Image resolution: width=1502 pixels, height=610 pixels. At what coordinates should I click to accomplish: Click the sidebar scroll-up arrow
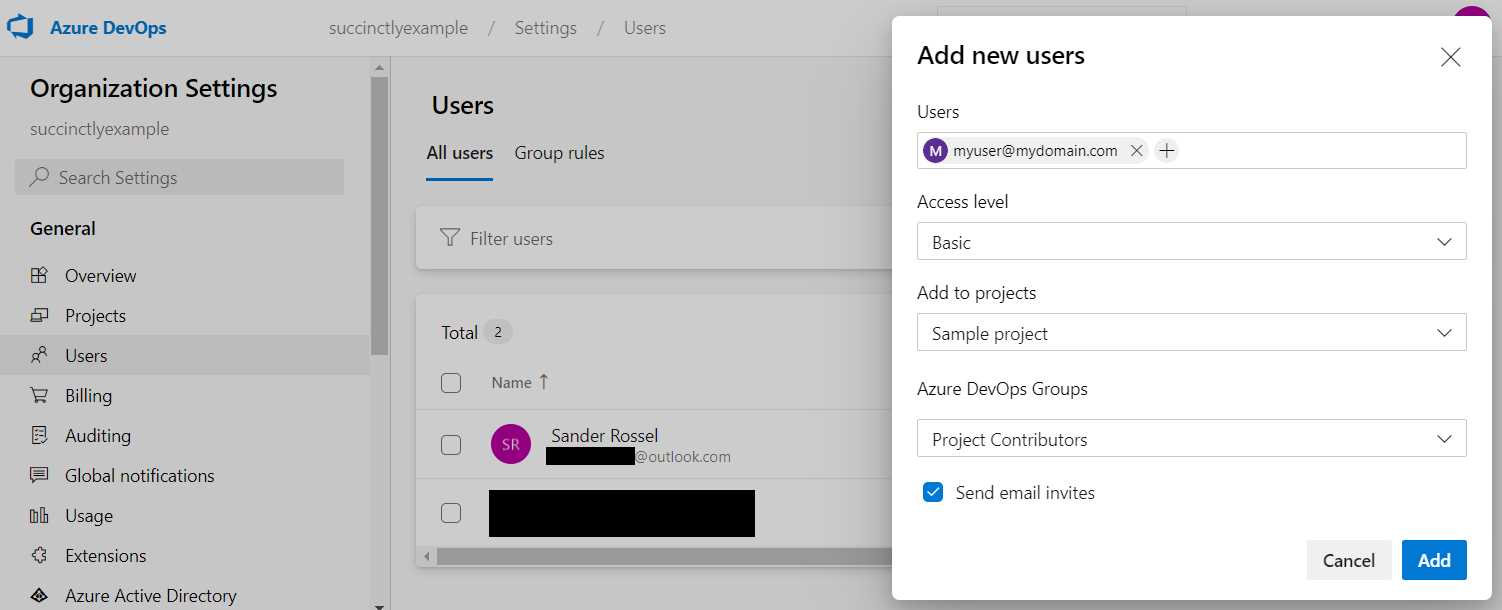point(379,68)
